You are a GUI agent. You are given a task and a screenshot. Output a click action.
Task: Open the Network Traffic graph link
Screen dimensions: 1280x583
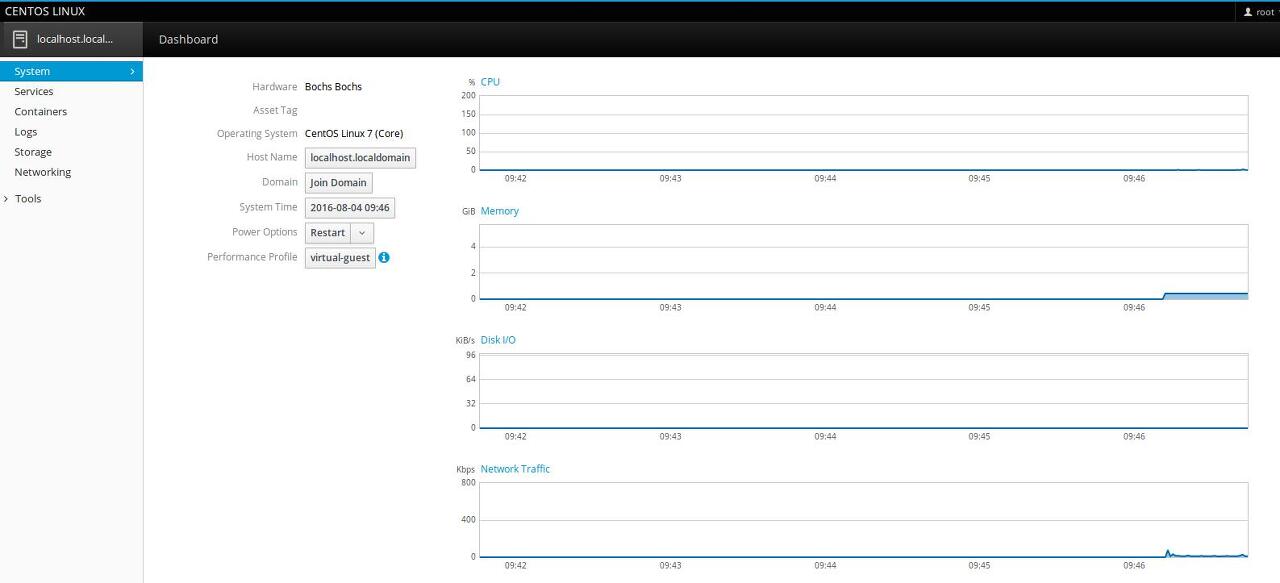pyautogui.click(x=515, y=469)
